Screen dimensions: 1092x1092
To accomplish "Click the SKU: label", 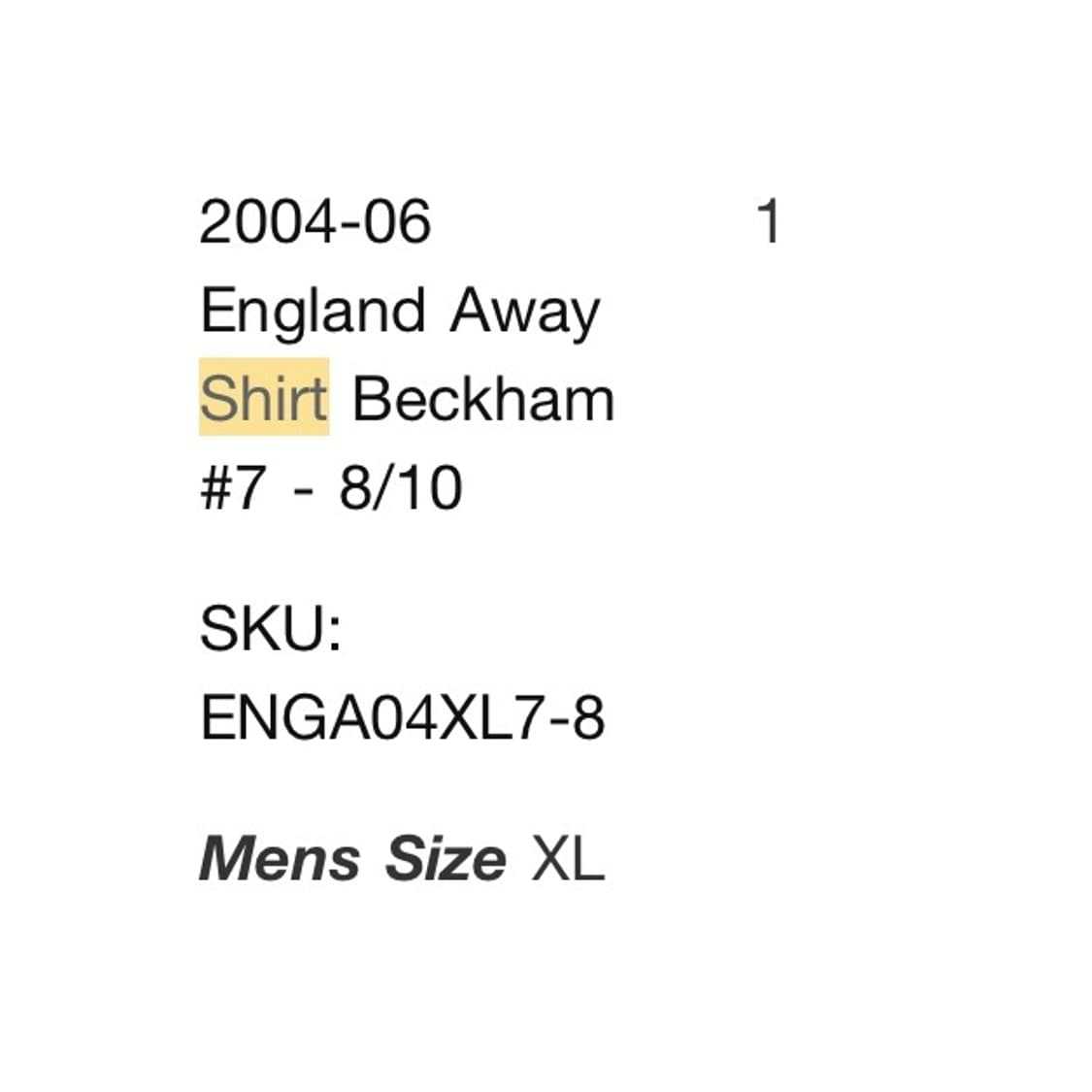I will point(270,629).
